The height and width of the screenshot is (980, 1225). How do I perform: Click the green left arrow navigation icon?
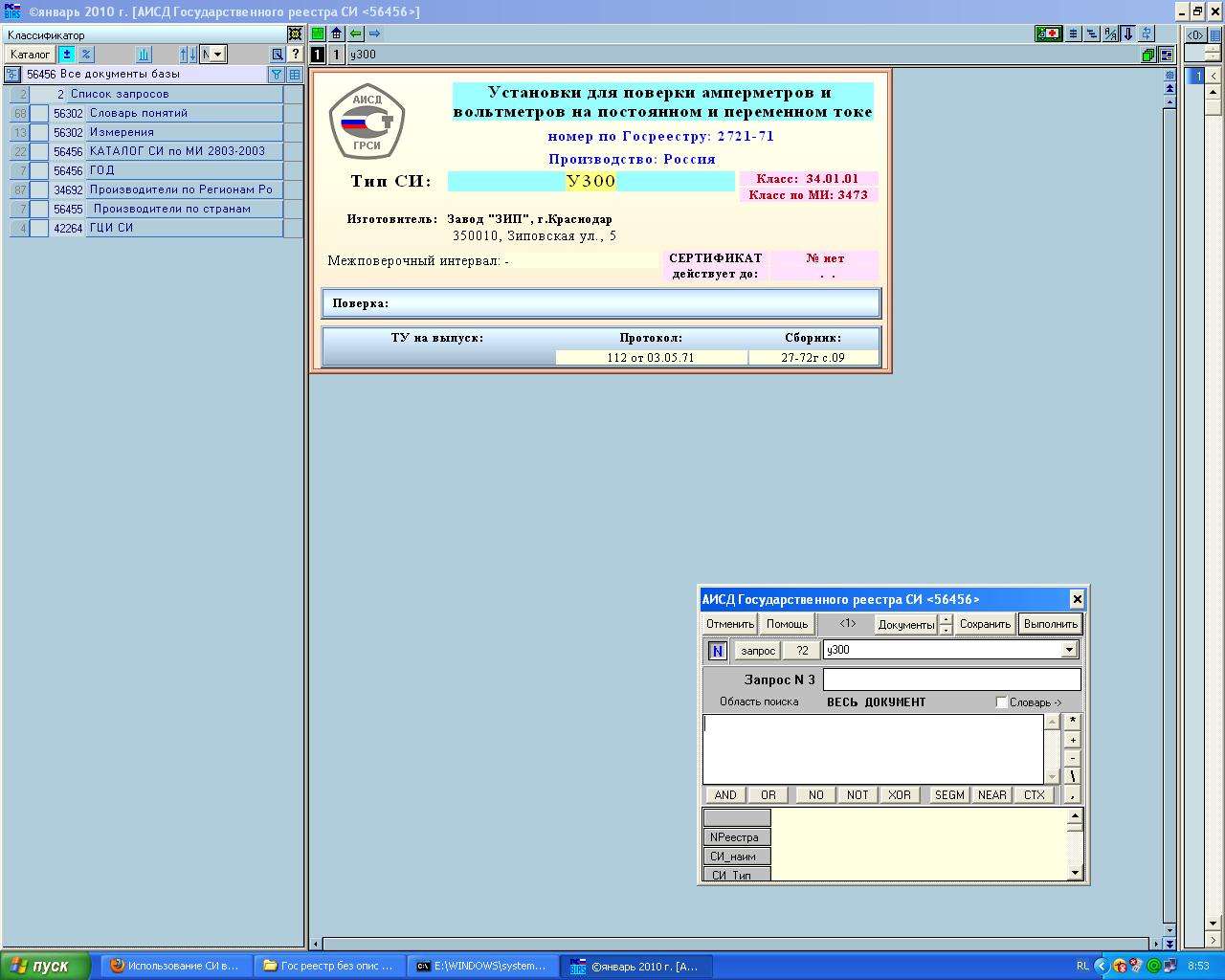tap(356, 33)
